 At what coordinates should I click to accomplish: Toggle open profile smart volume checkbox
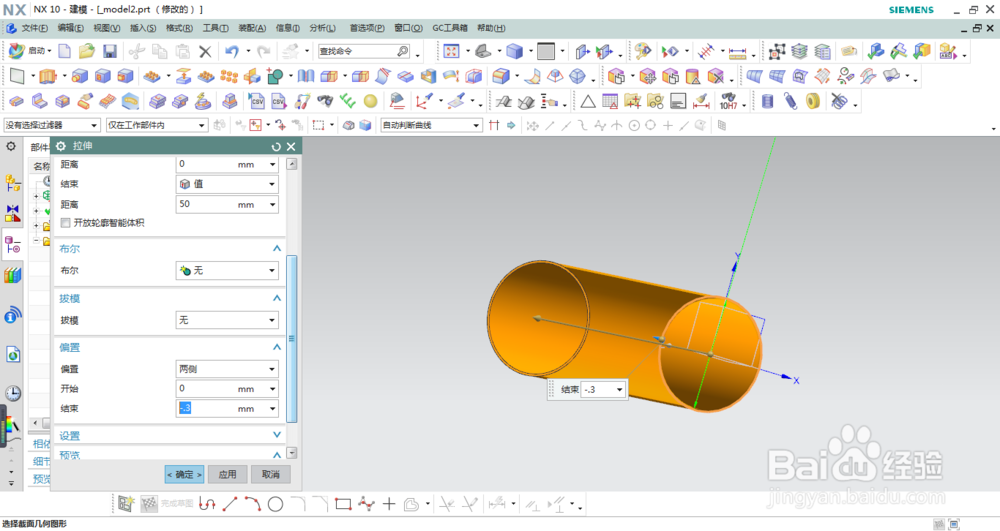tap(65, 223)
